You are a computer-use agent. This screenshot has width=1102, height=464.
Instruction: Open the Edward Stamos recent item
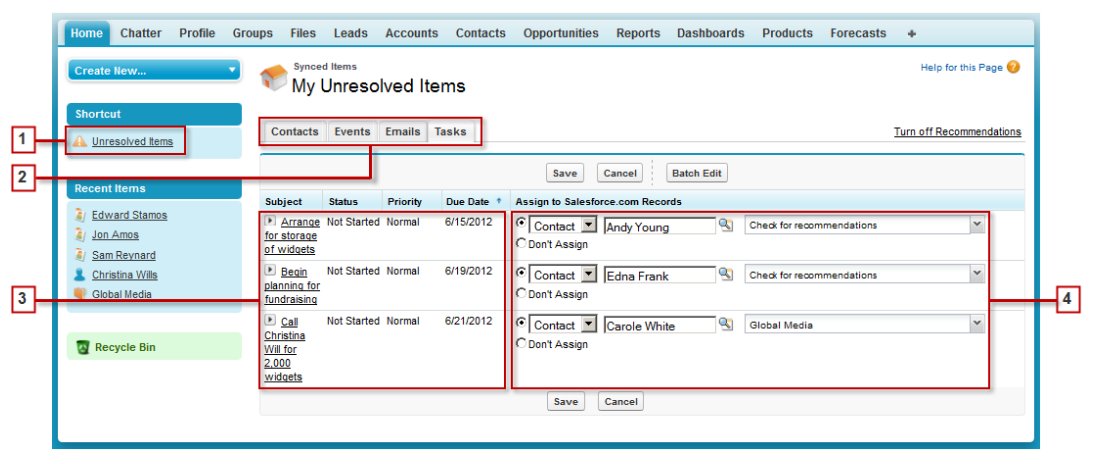click(x=129, y=215)
